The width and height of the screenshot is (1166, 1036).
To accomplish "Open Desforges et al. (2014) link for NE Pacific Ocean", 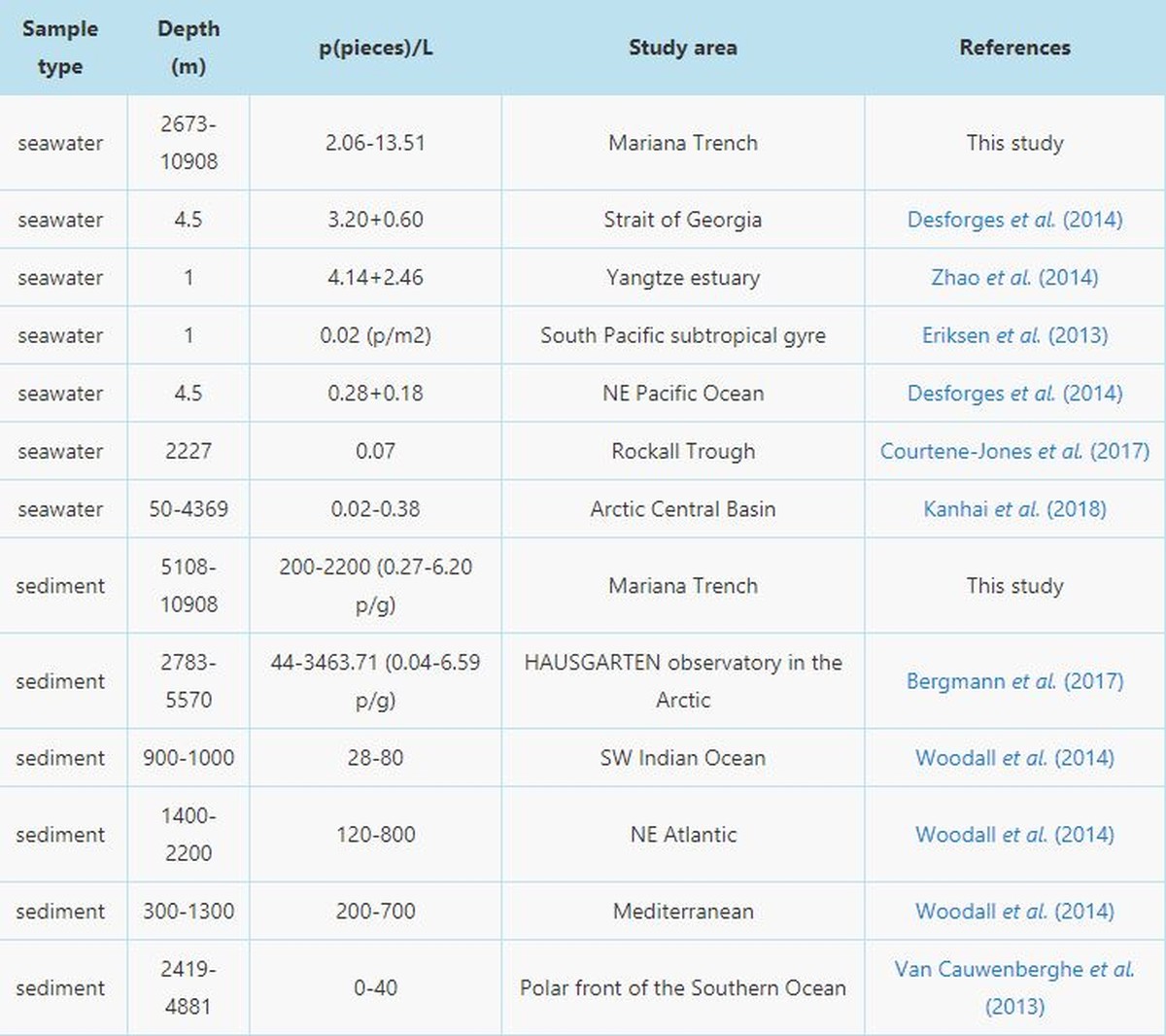I will tap(1014, 394).
